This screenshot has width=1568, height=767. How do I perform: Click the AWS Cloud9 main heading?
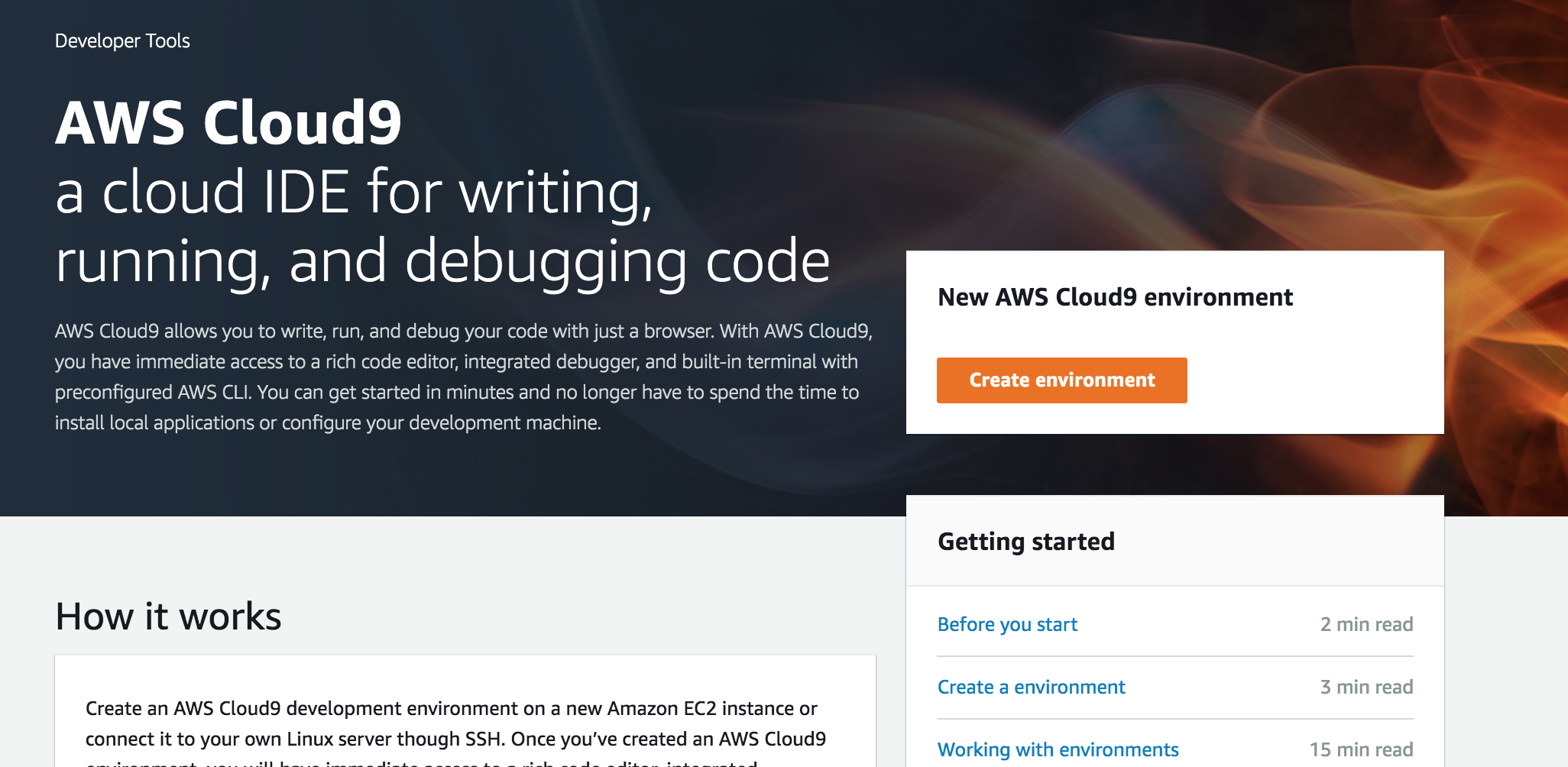[228, 122]
